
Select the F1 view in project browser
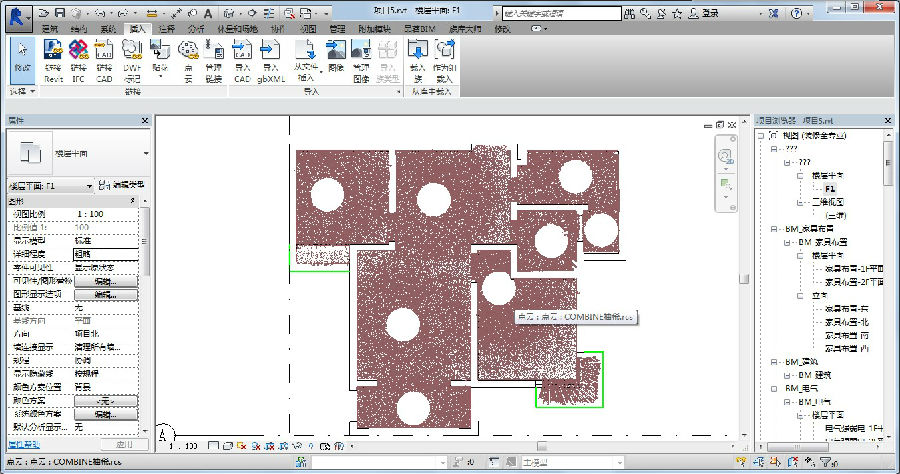(x=831, y=188)
